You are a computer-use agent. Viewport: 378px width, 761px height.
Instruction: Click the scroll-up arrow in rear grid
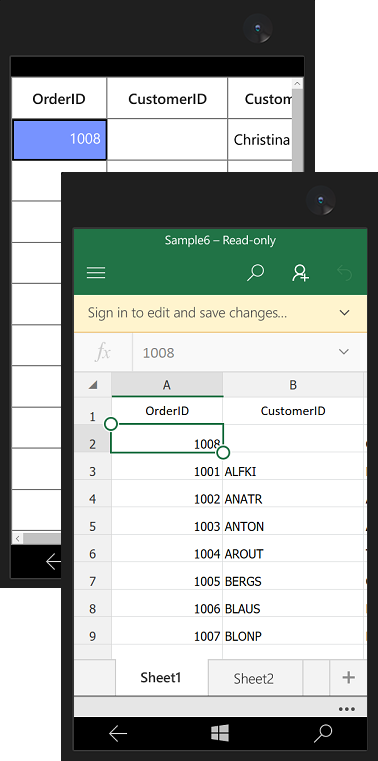pos(297,83)
